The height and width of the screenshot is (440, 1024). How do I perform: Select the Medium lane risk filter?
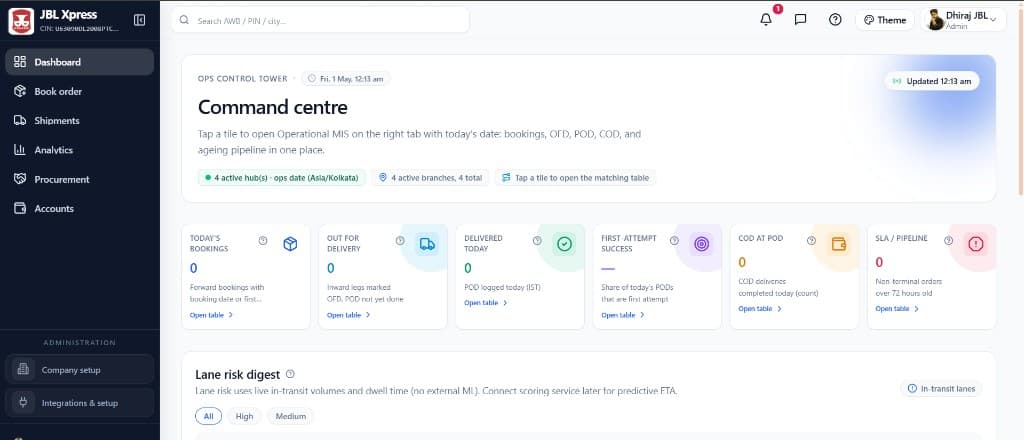(291, 416)
